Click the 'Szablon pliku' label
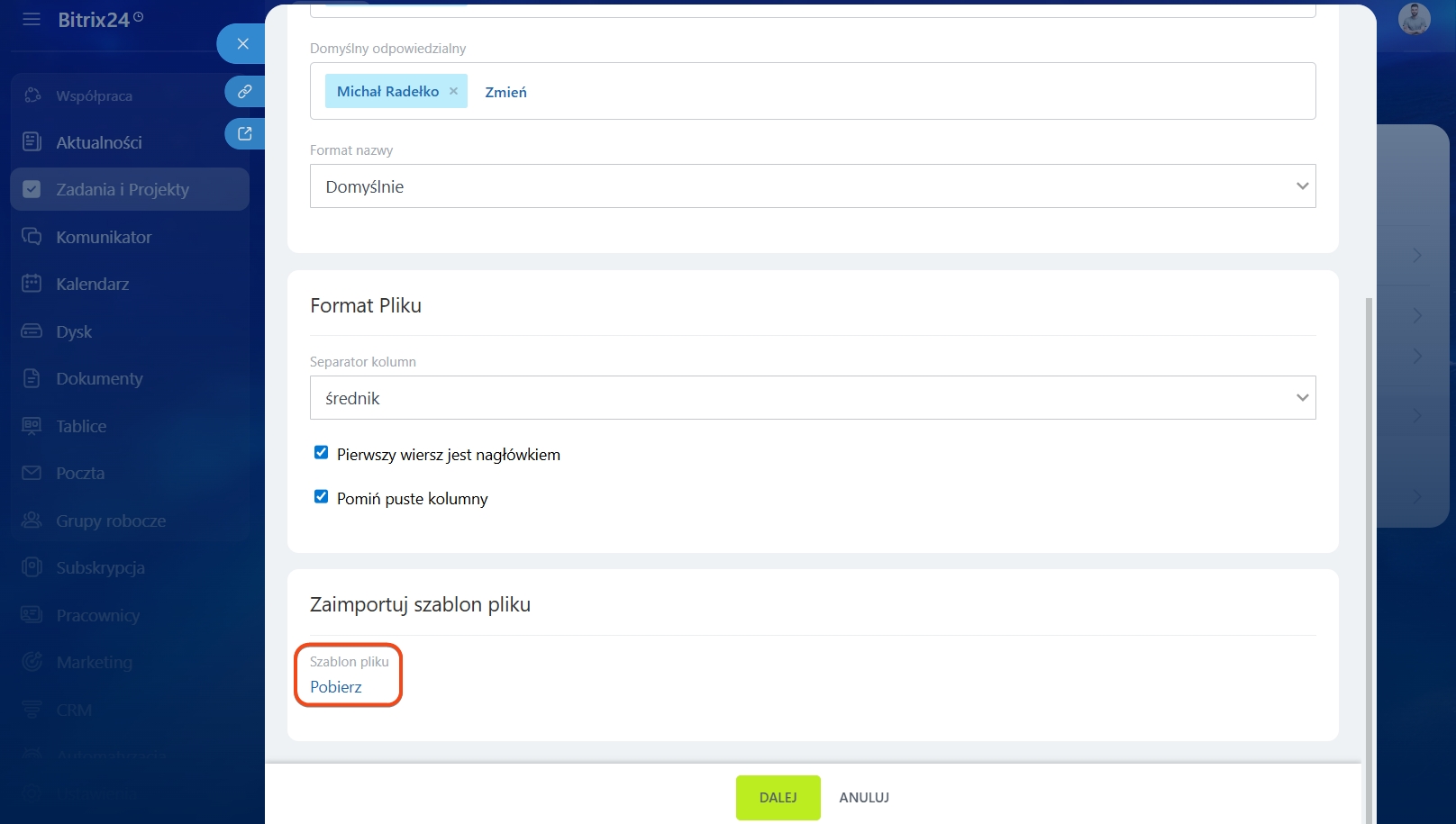1456x824 pixels. point(350,662)
